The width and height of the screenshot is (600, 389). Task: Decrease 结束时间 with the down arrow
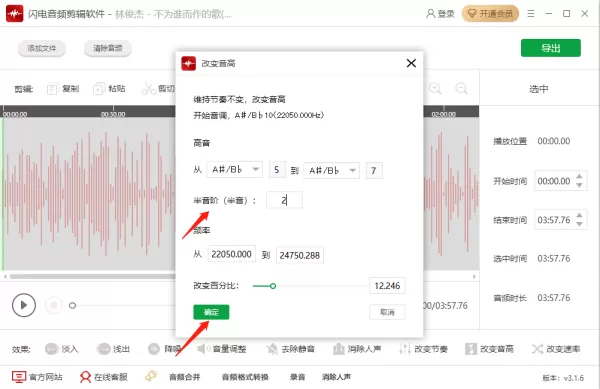point(579,225)
